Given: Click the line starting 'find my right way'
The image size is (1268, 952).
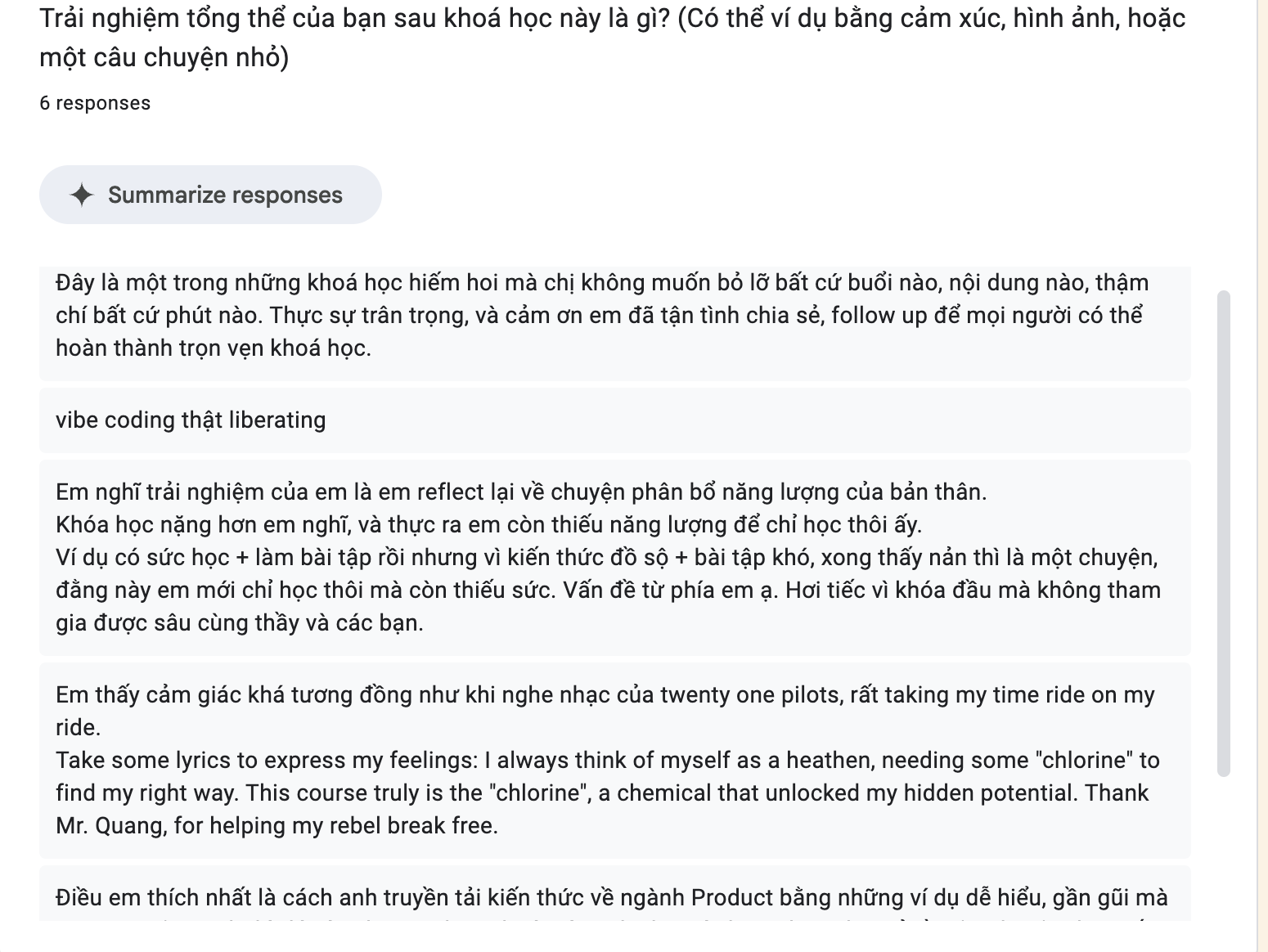Looking at the screenshot, I should (602, 793).
